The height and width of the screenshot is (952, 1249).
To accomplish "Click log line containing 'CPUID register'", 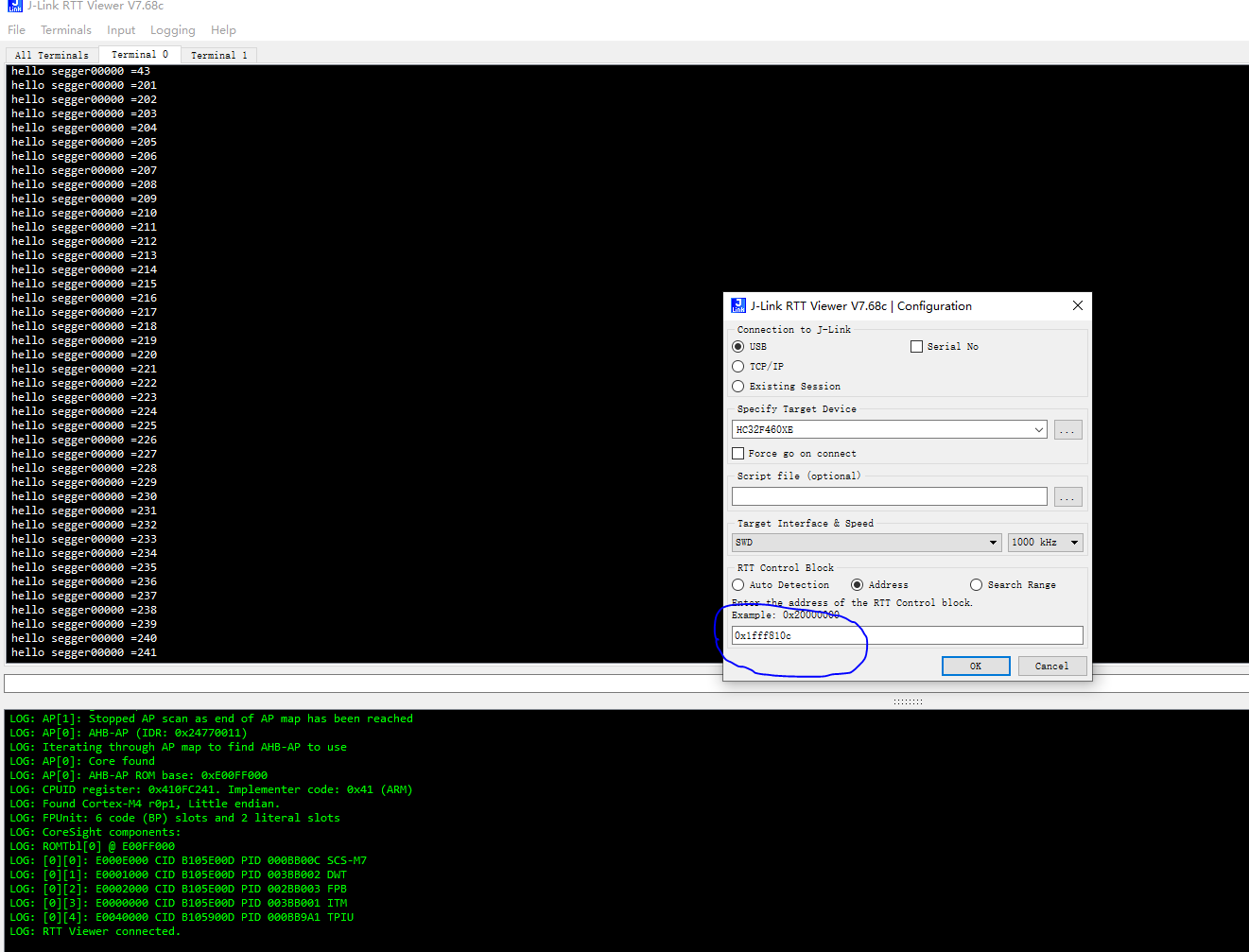I will (x=211, y=789).
